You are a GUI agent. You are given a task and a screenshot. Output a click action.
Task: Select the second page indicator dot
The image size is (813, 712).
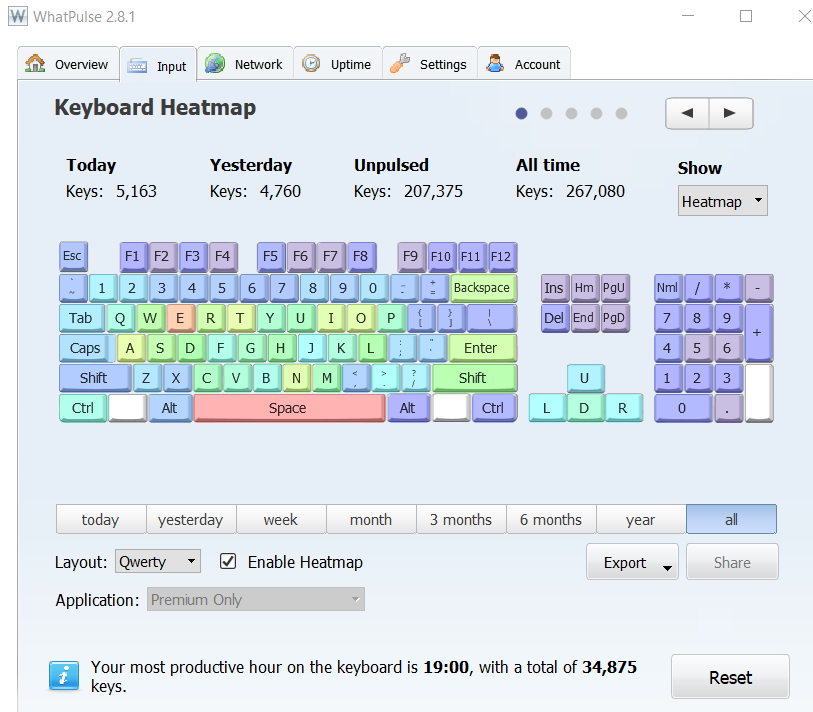(x=546, y=114)
